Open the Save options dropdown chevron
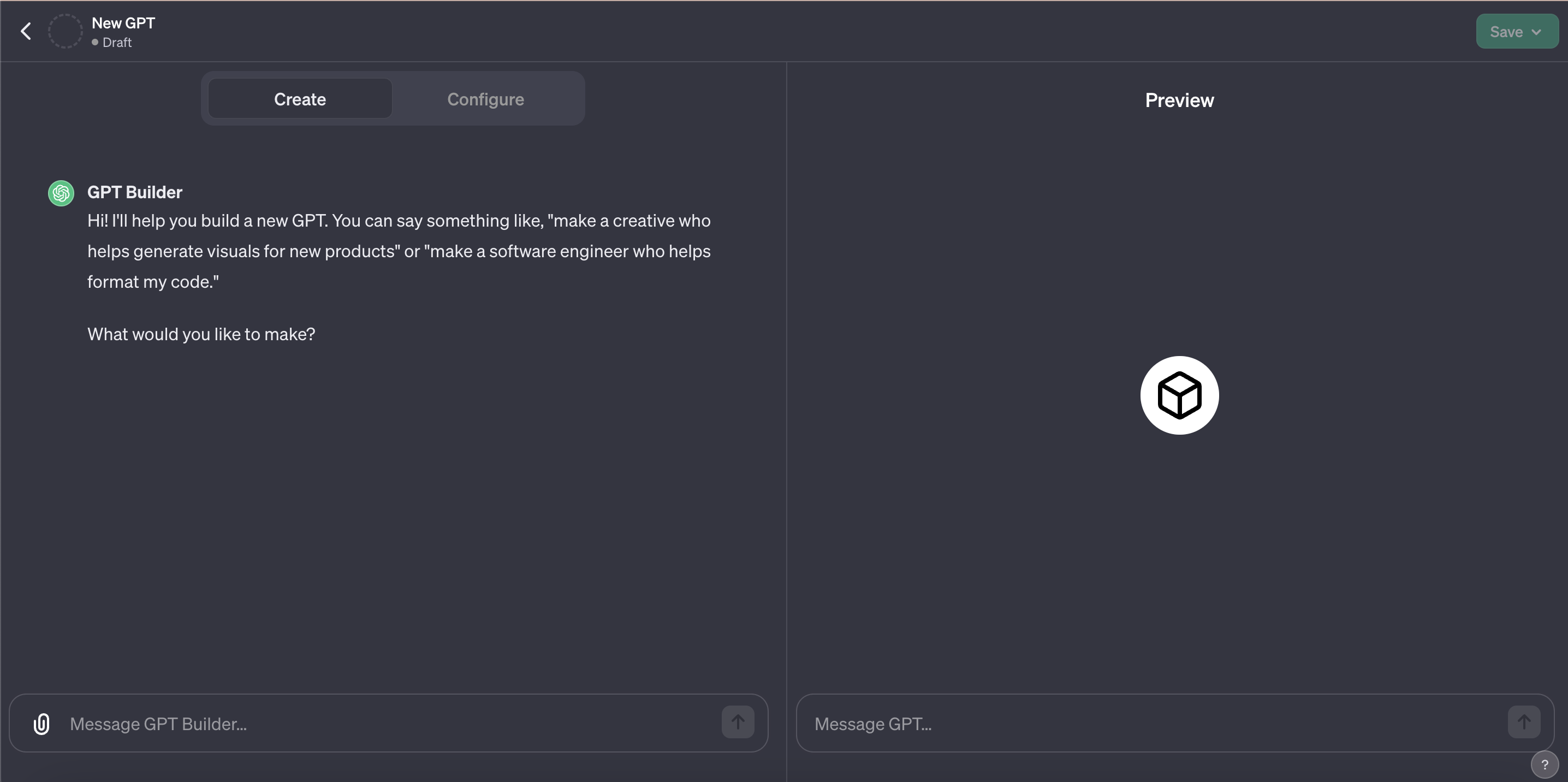The image size is (1568, 782). 1535,31
